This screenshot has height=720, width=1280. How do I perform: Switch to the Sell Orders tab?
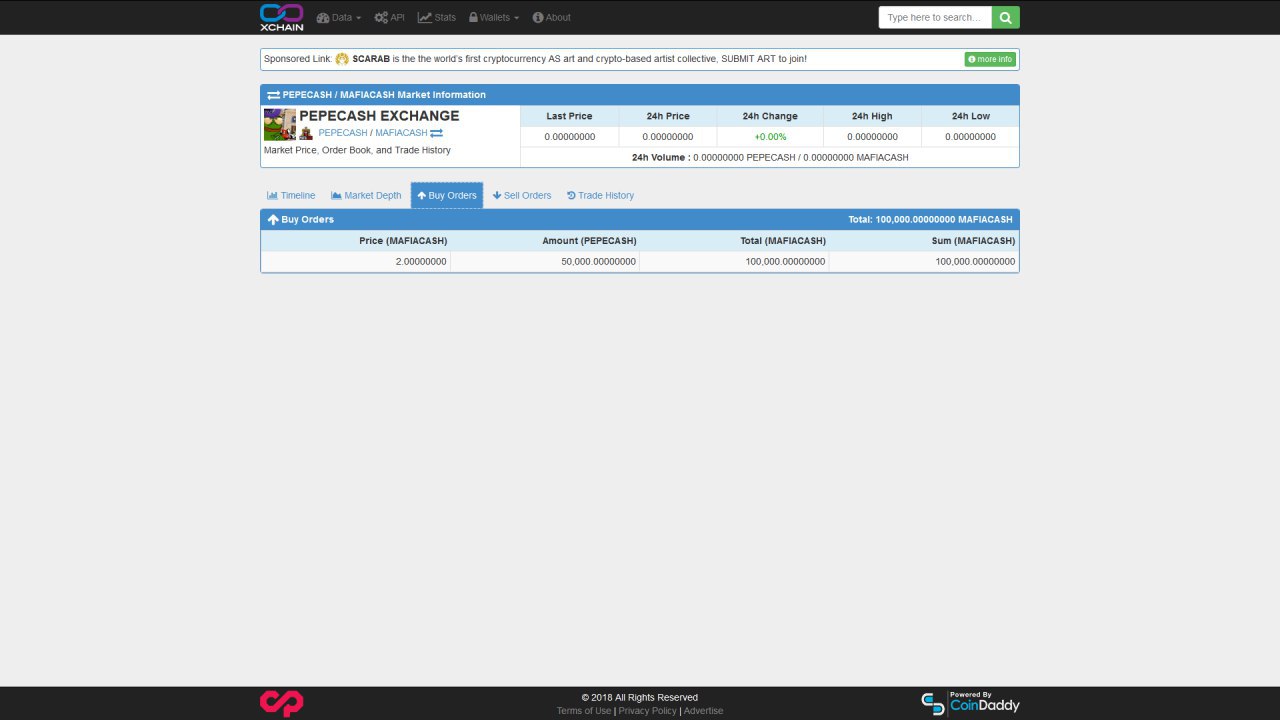522,195
